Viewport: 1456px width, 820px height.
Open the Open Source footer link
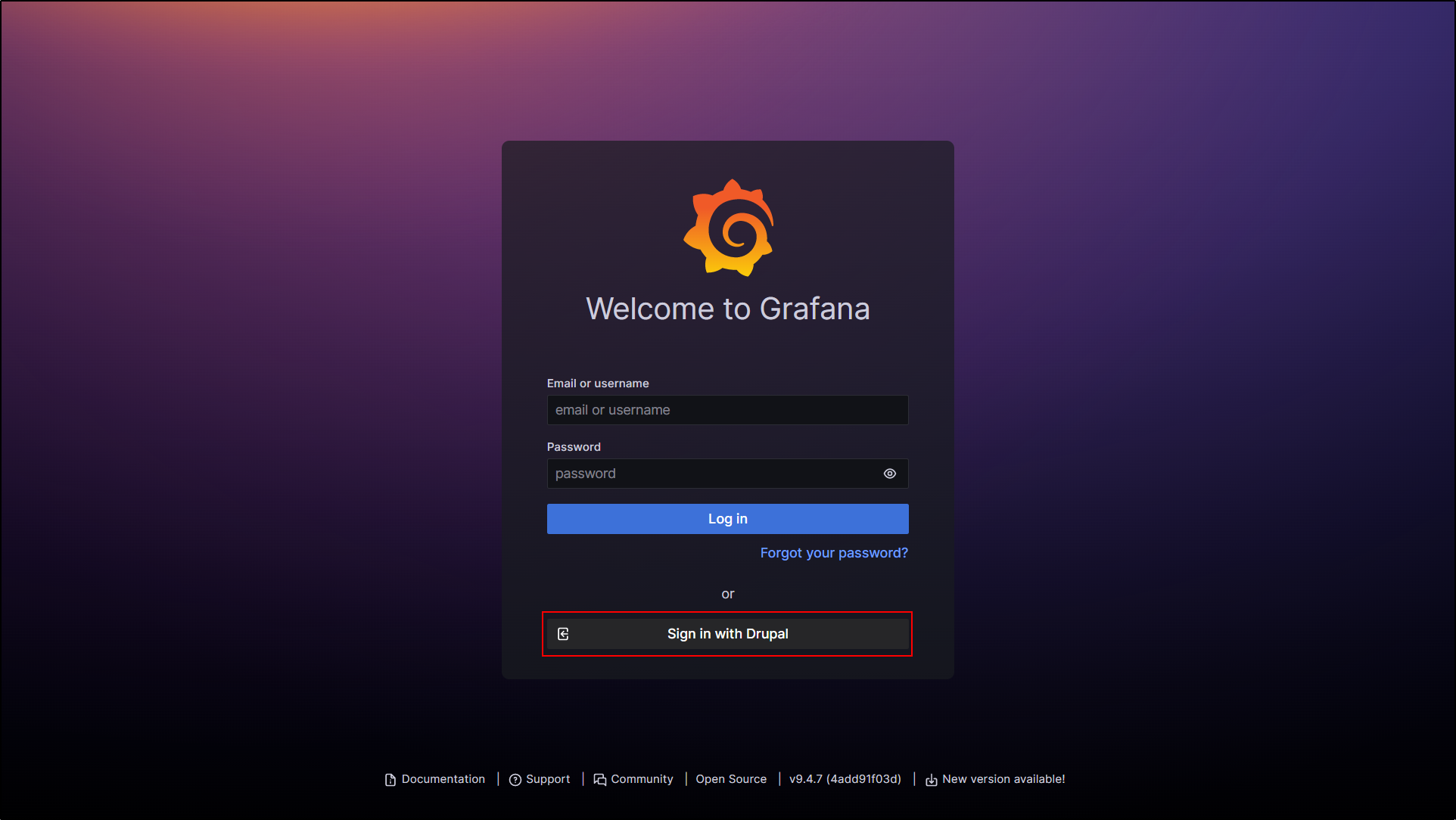(731, 779)
